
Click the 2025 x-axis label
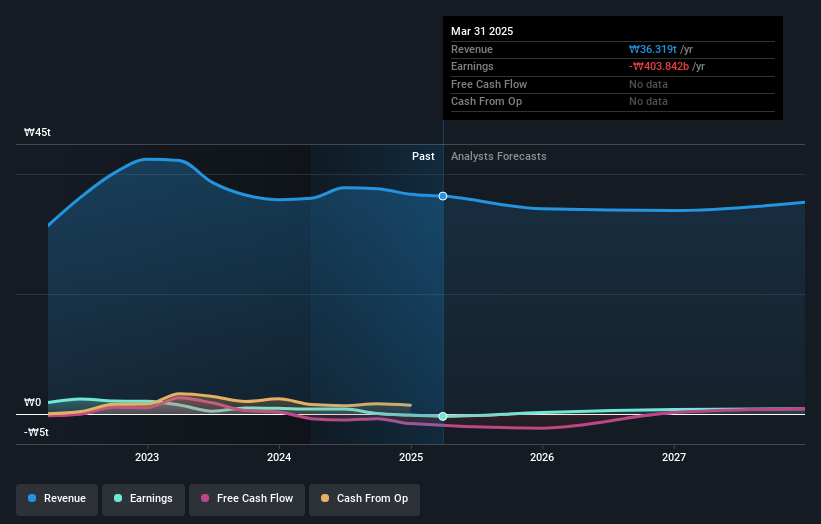(411, 458)
